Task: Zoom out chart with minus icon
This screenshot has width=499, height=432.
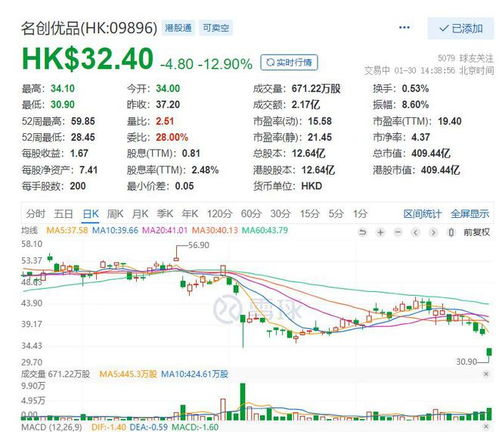Action: pyautogui.click(x=398, y=232)
